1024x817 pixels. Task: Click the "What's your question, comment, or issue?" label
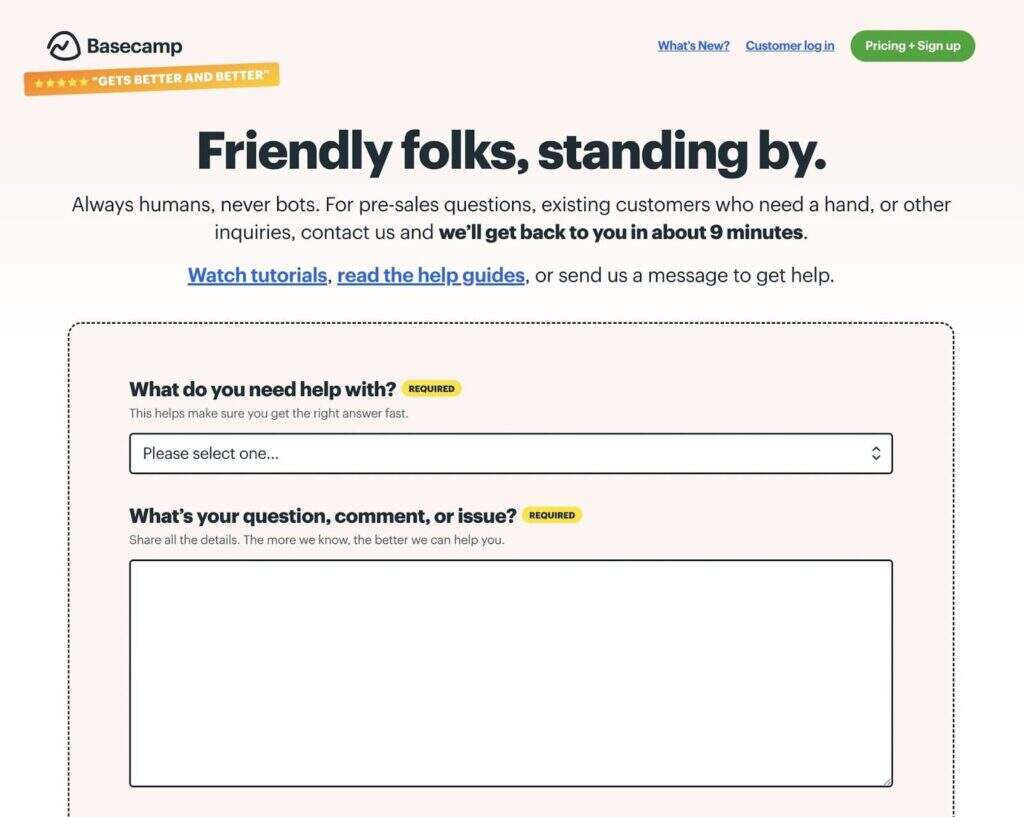click(322, 516)
